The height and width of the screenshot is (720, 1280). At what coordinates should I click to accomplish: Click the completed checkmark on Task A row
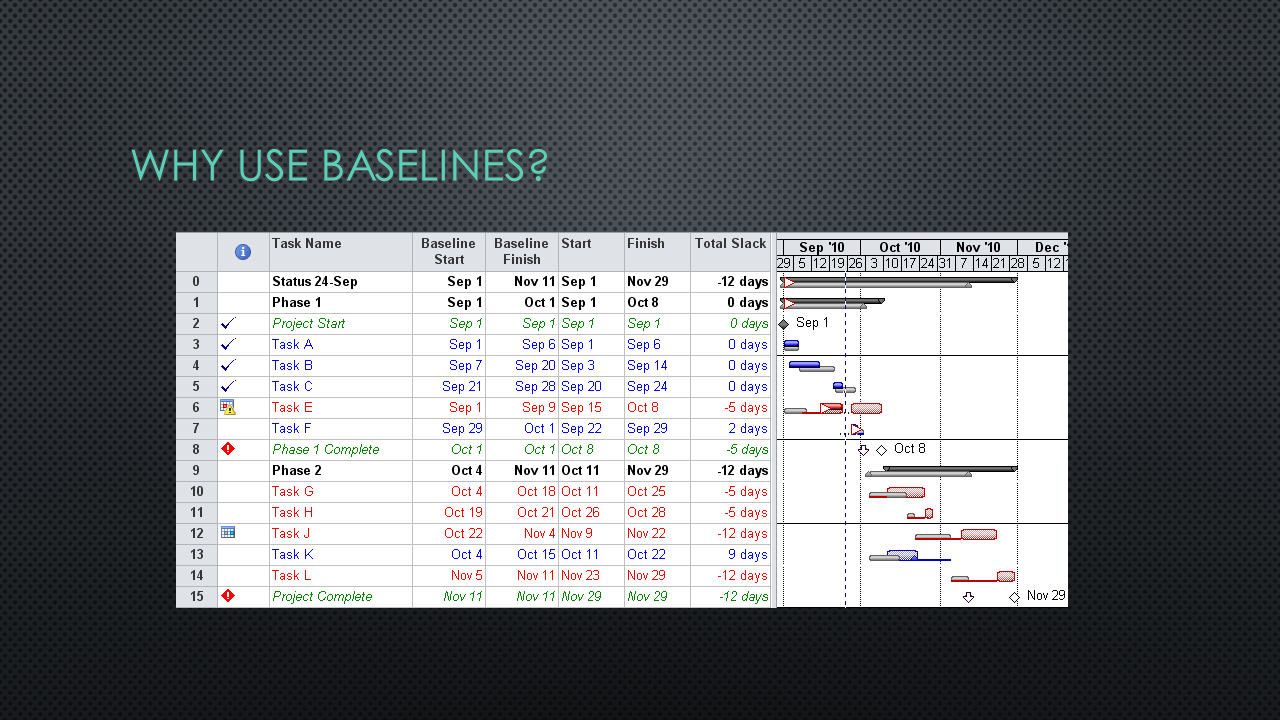click(x=228, y=344)
